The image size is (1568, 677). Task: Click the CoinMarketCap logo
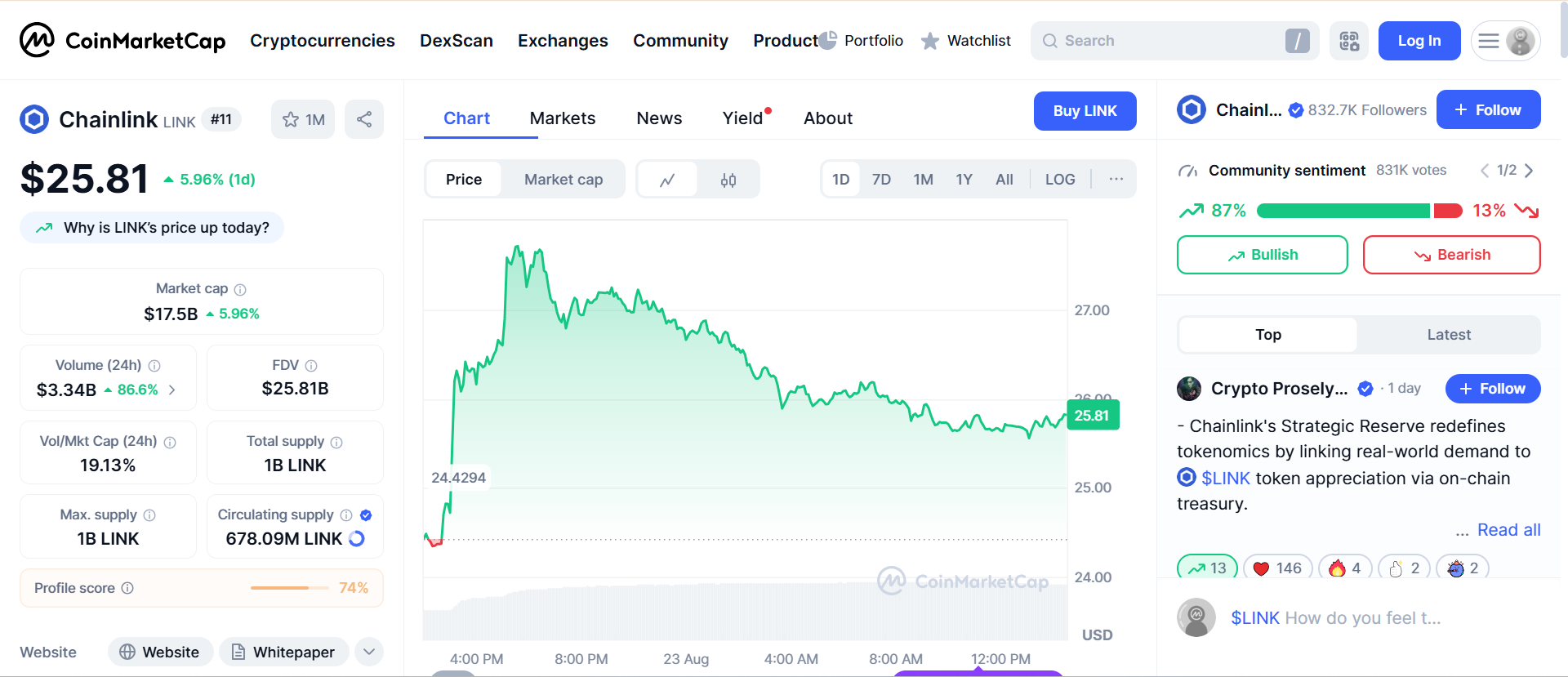pyautogui.click(x=122, y=41)
